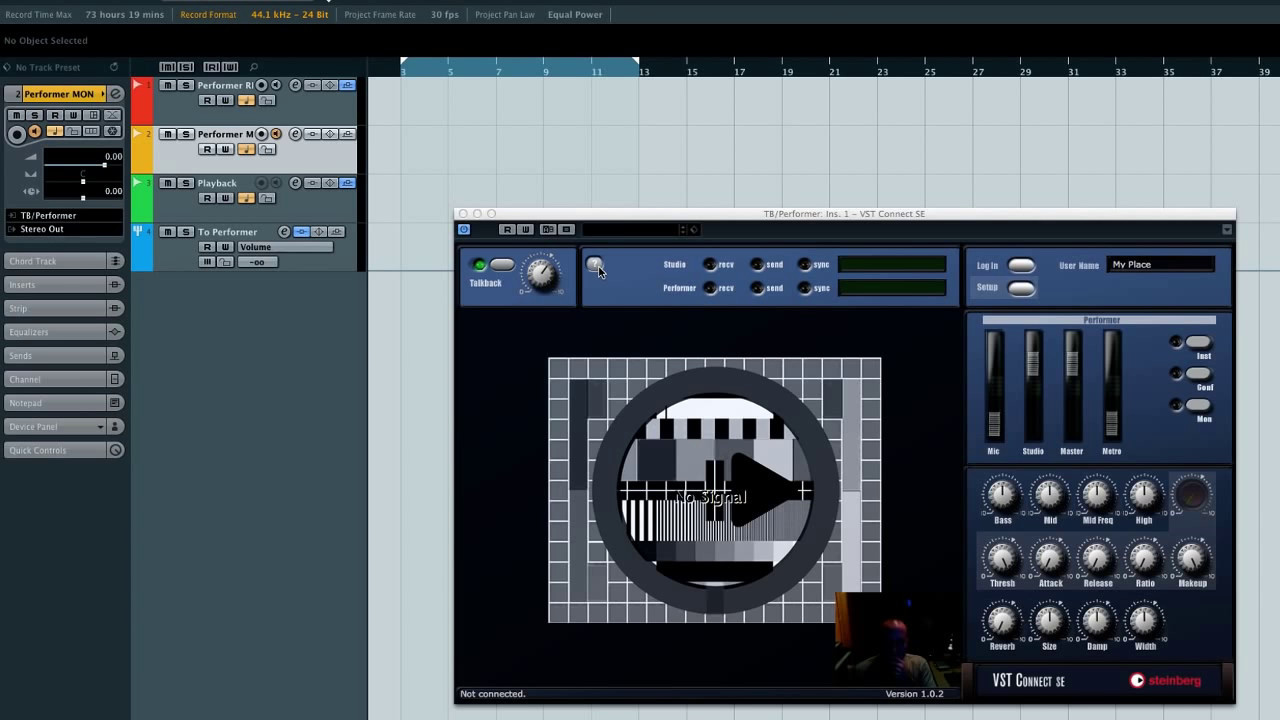Click the Notepad section icon
This screenshot has height=720, width=1280.
[x=115, y=403]
